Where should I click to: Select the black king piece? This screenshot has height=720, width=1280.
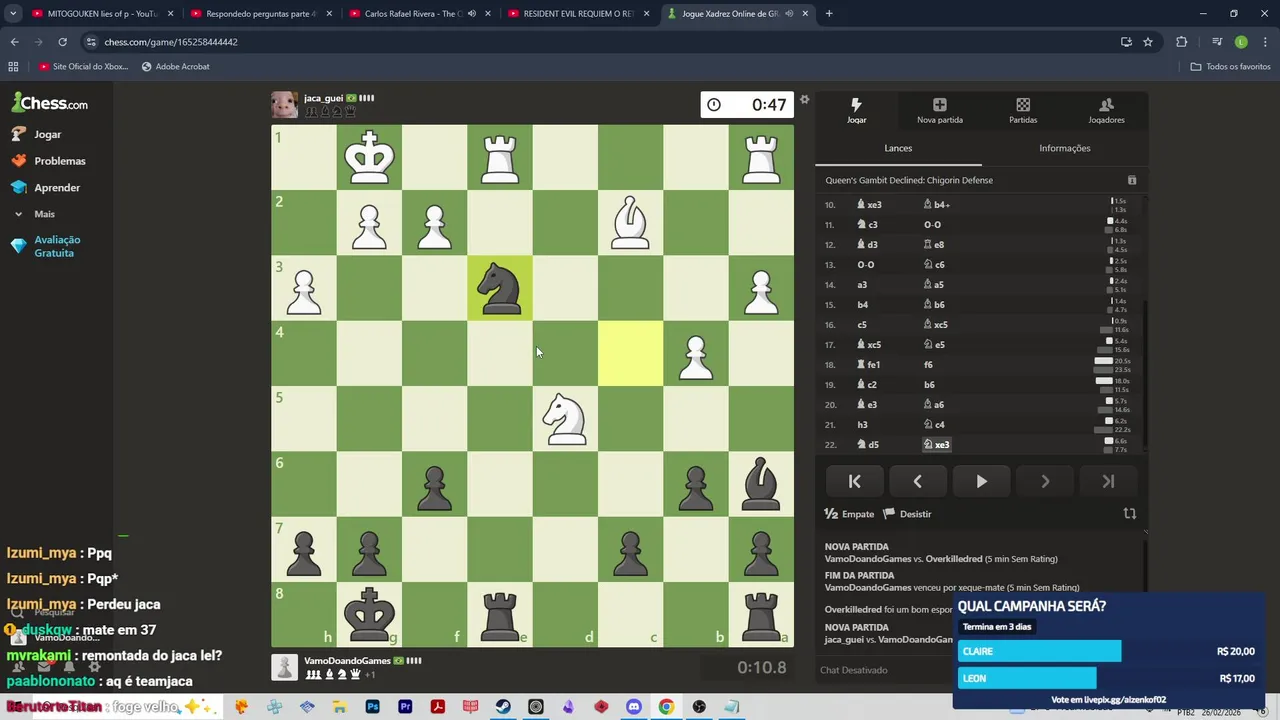click(369, 615)
